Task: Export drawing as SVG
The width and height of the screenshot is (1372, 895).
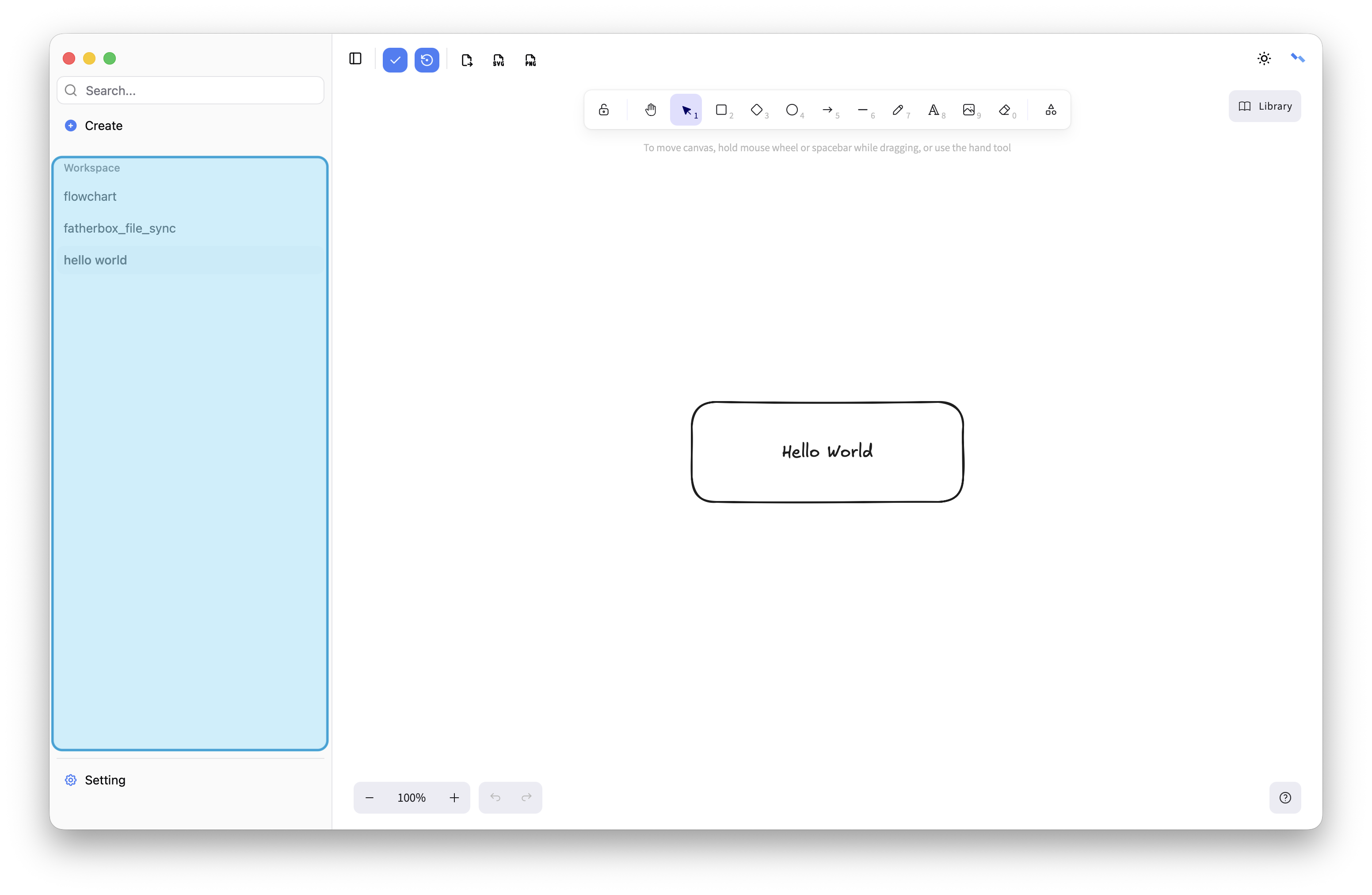Action: pyautogui.click(x=499, y=60)
